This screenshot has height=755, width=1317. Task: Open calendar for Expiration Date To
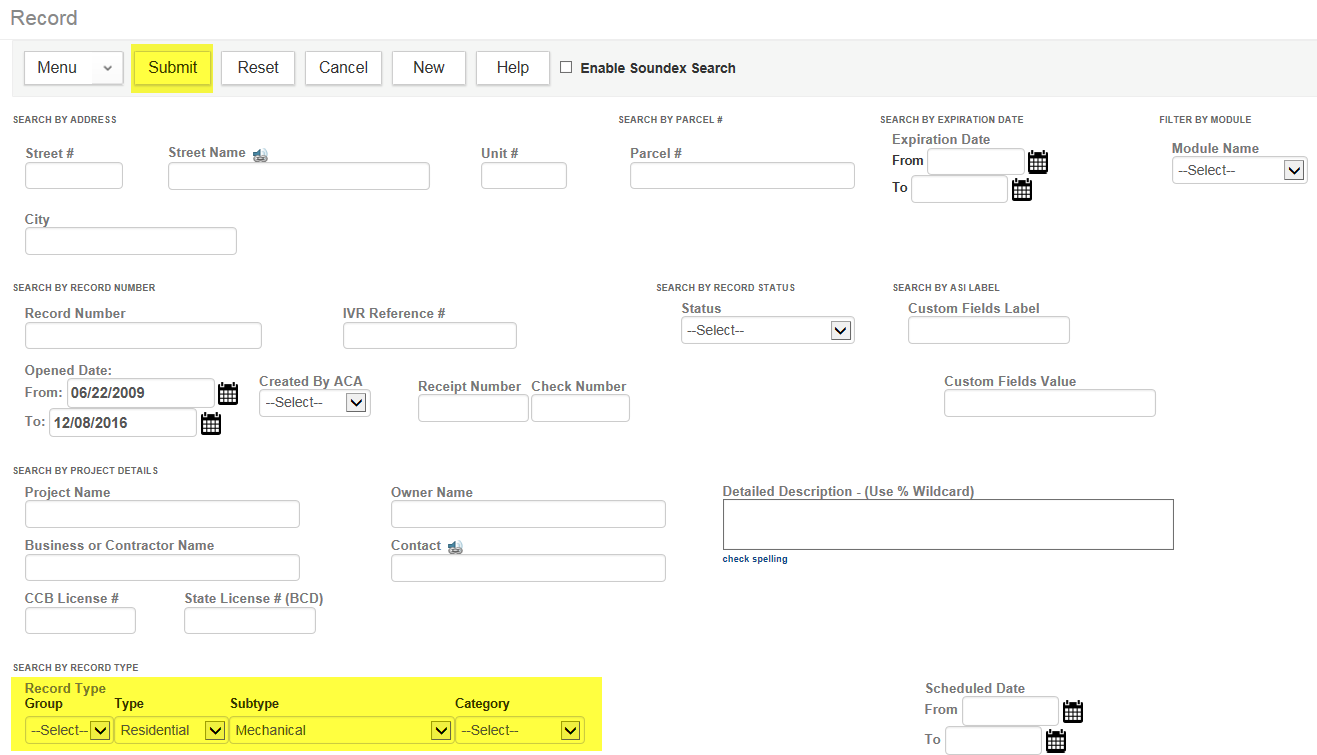pyautogui.click(x=1021, y=190)
